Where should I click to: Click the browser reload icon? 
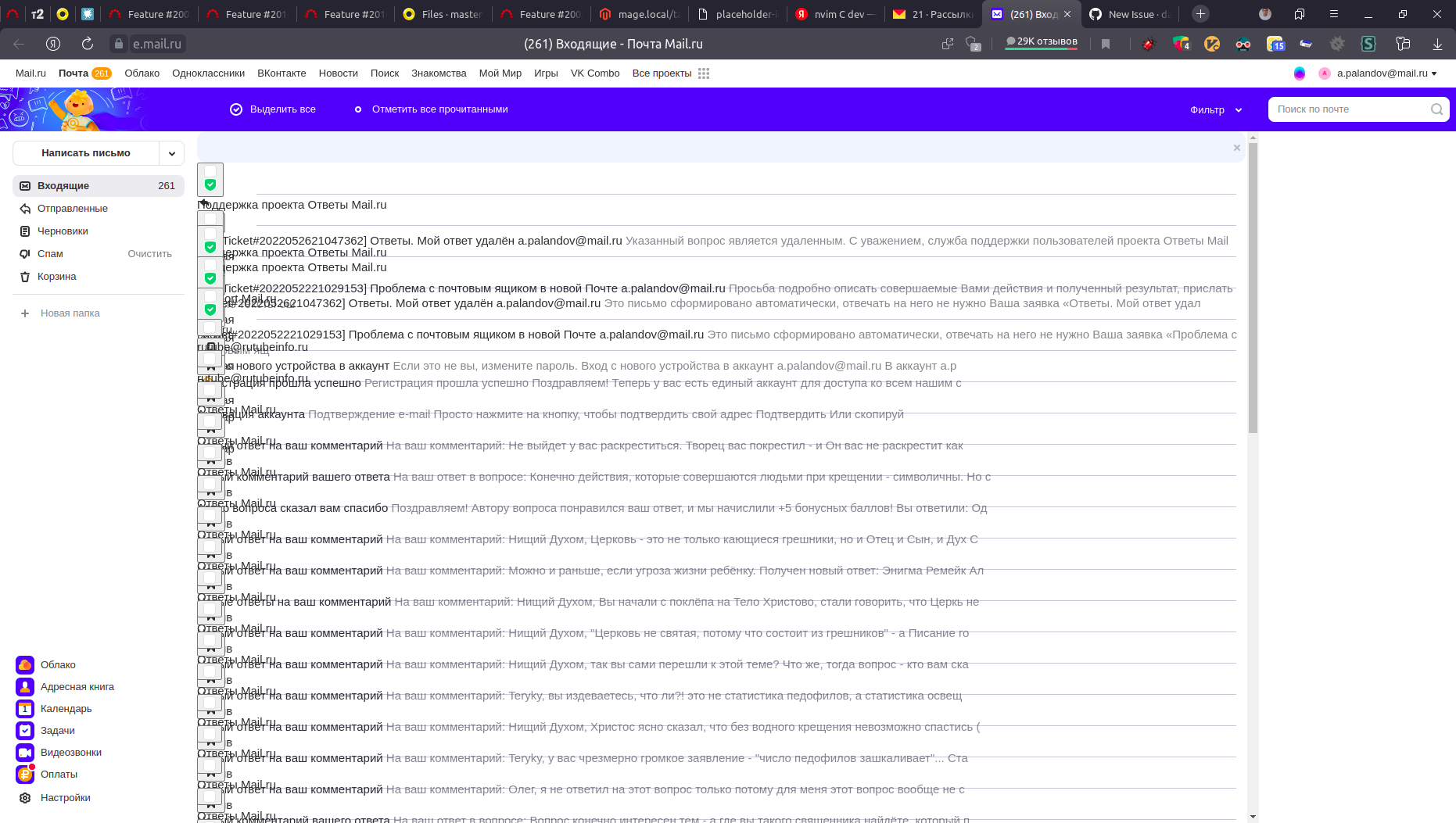coord(88,44)
